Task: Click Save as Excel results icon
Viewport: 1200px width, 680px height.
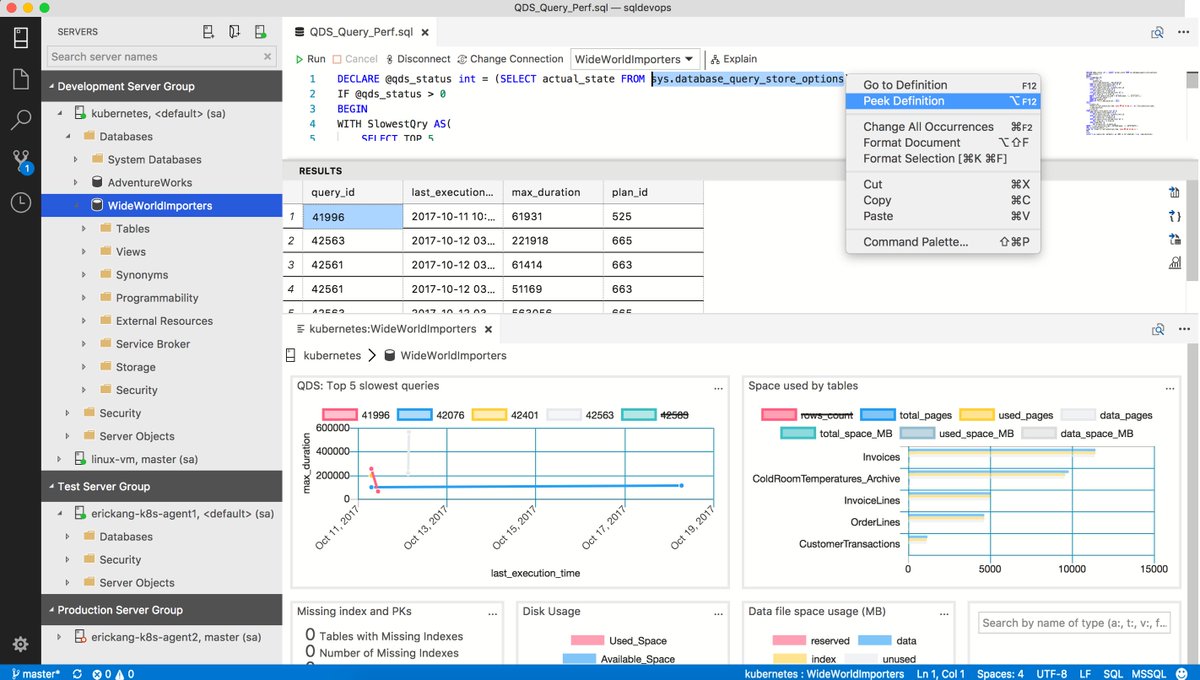Action: [1175, 239]
